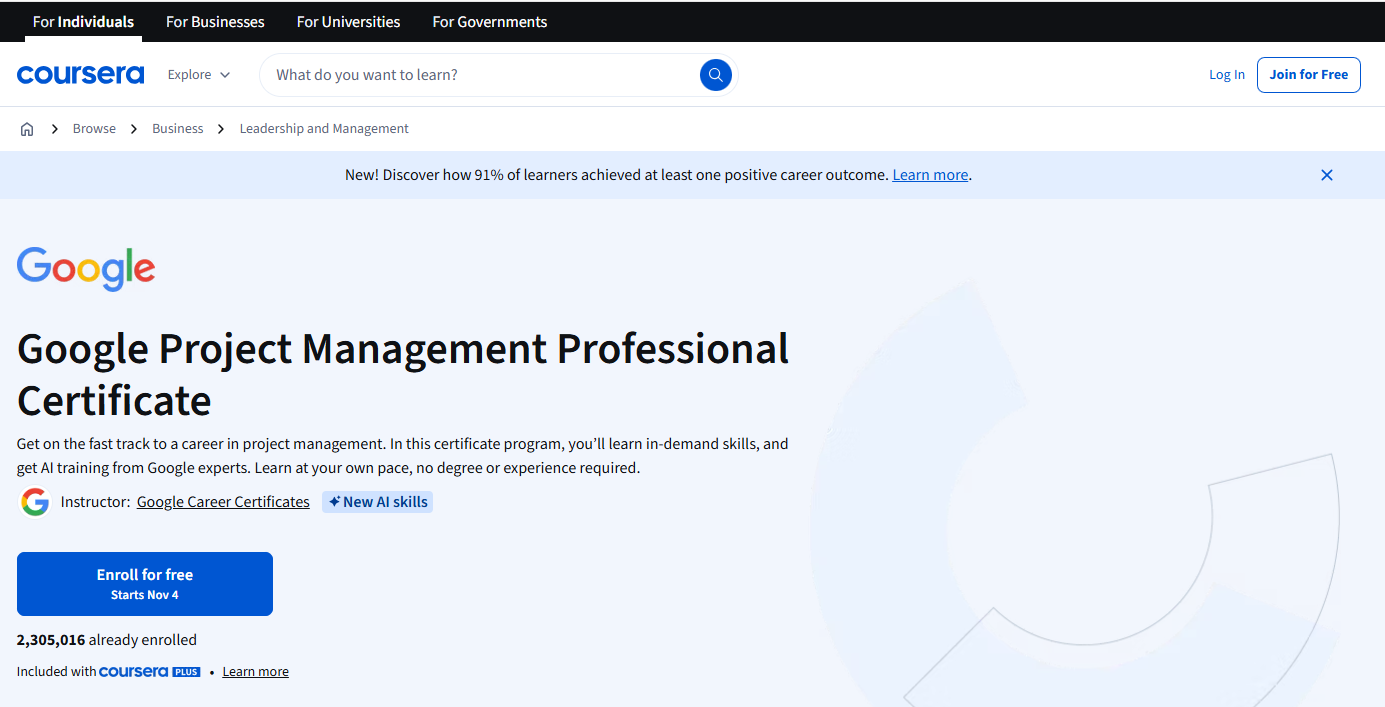Screen dimensions: 1385x707
Task: Open the Explore dropdown
Action: [x=197, y=74]
